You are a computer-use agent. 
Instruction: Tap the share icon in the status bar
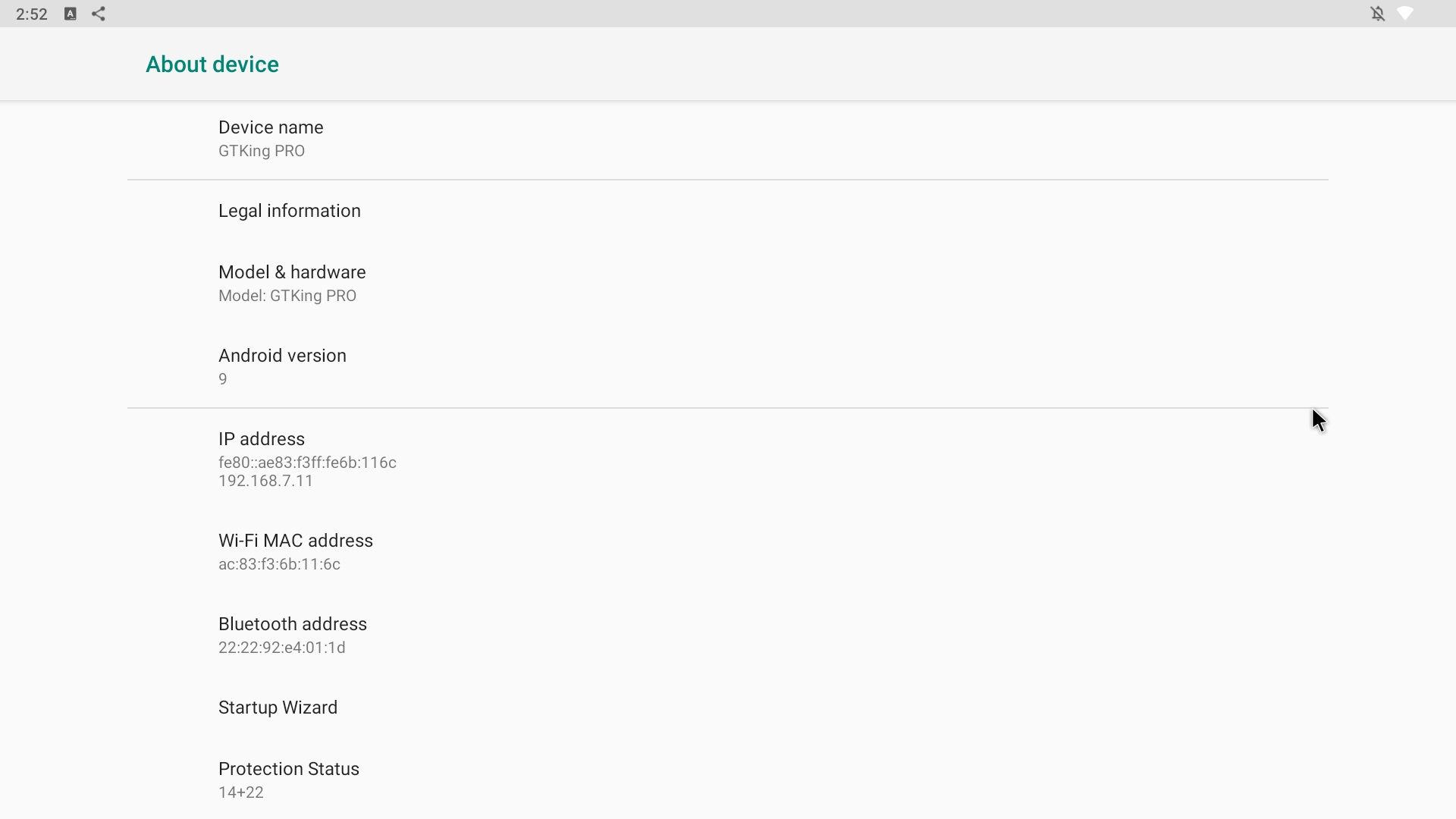coord(99,14)
